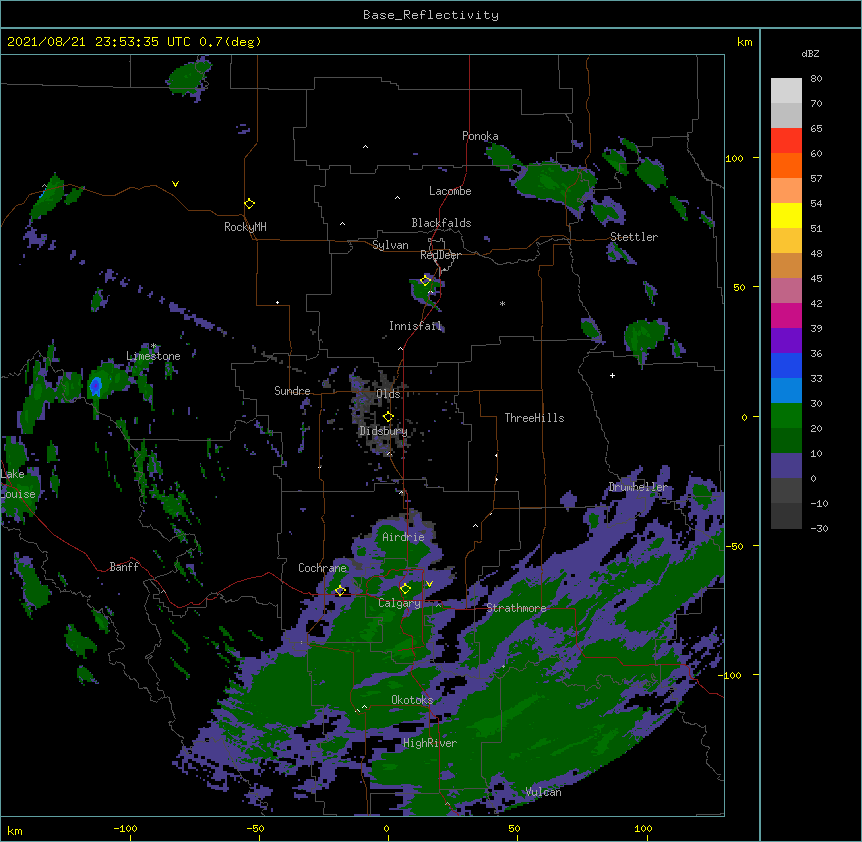Click the RedDeer city label

pyautogui.click(x=440, y=255)
